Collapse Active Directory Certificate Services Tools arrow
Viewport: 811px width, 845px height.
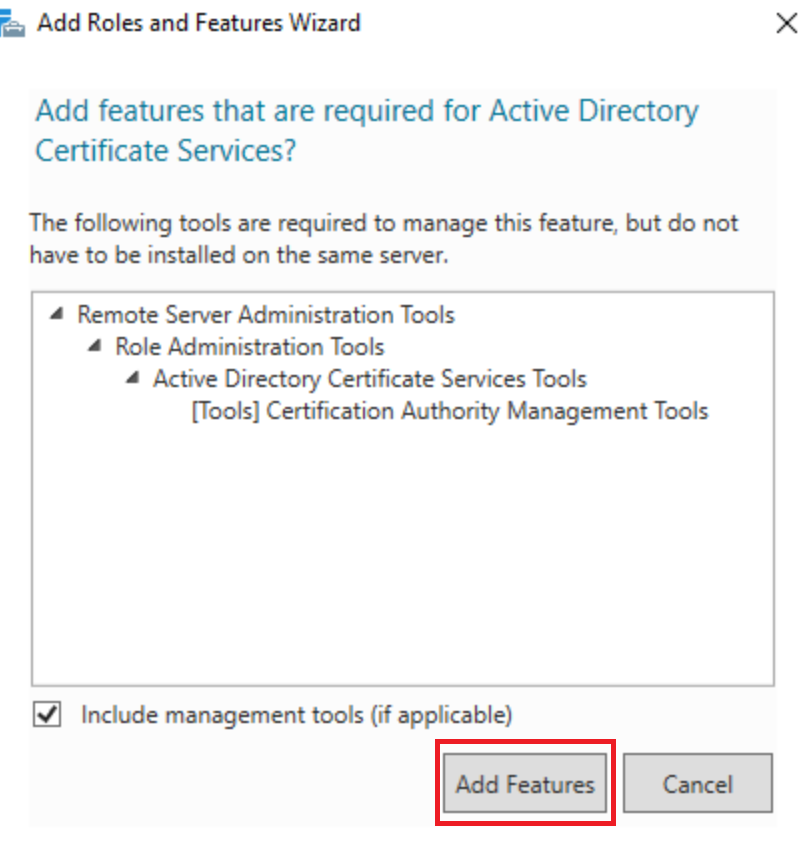coord(133,378)
